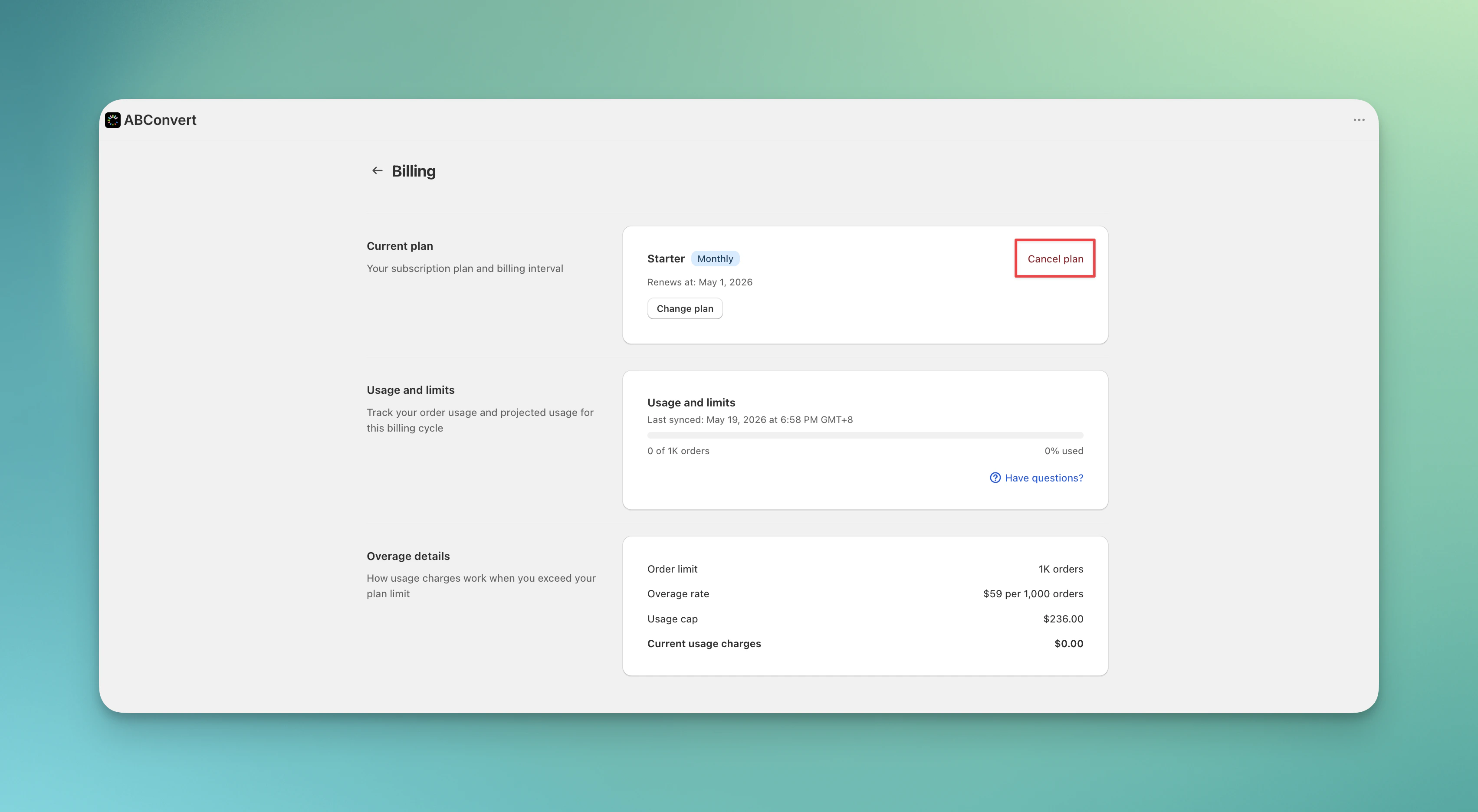Click the Overage rate row label
Viewport: 1478px width, 812px height.
tap(678, 593)
